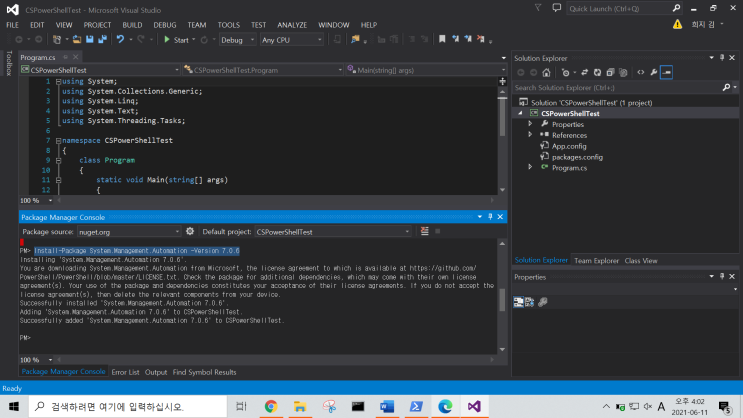743x418 pixels.
Task: Click the Open File folder icon
Action: [x=77, y=40]
